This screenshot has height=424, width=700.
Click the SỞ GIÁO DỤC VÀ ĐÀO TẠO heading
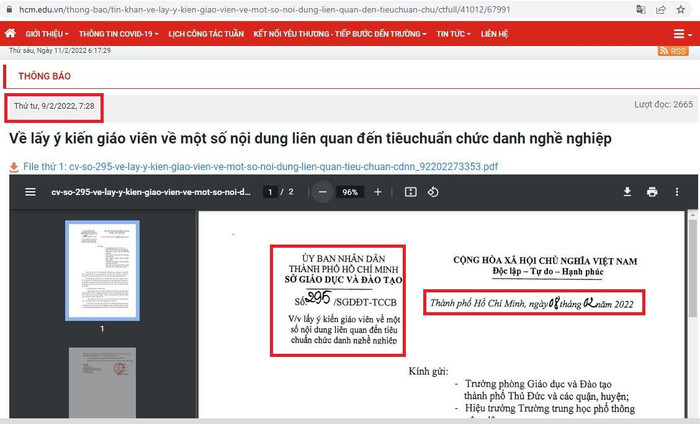343,280
